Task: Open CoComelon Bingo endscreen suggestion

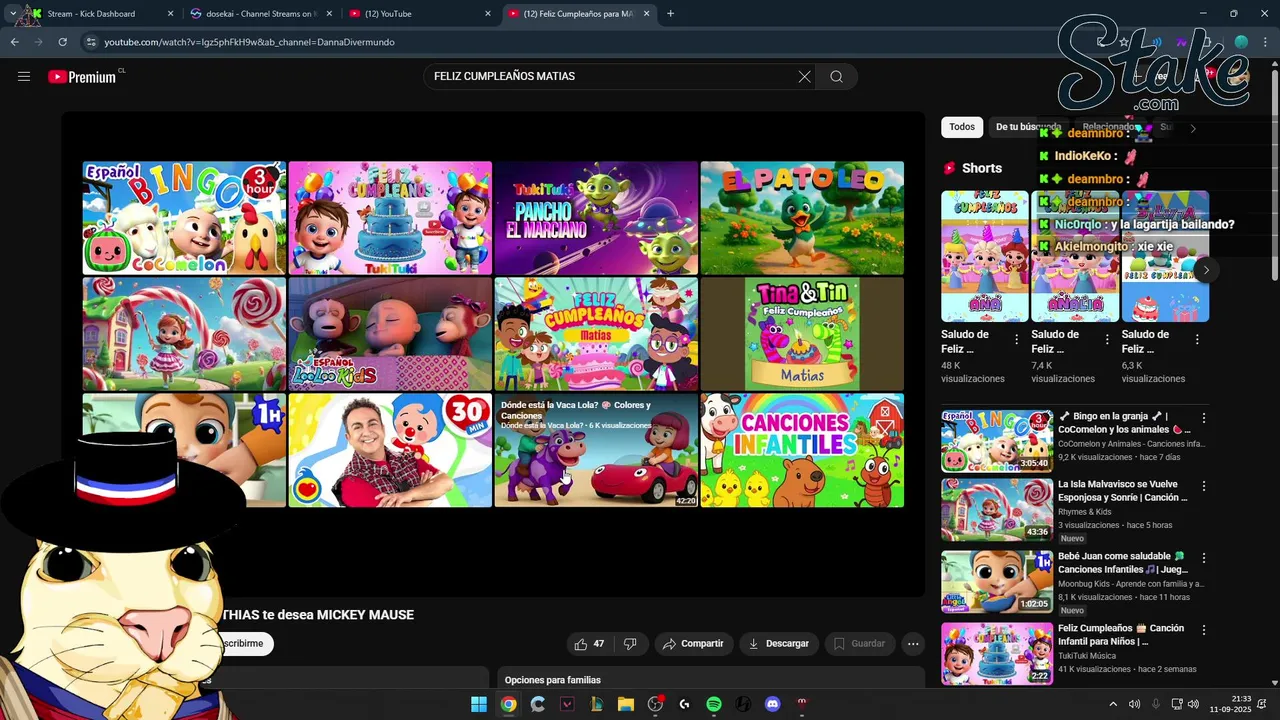Action: (x=184, y=218)
